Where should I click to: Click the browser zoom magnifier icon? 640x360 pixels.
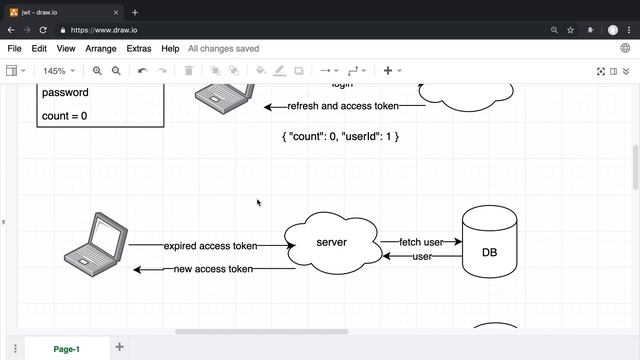click(554, 30)
